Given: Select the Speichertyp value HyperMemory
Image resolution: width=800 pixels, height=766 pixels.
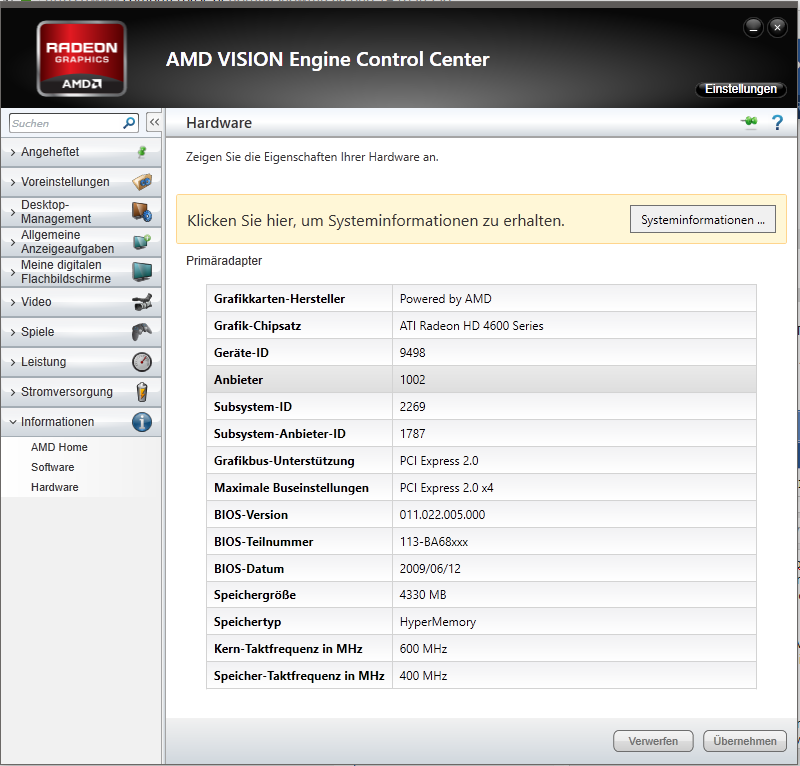Looking at the screenshot, I should 438,622.
